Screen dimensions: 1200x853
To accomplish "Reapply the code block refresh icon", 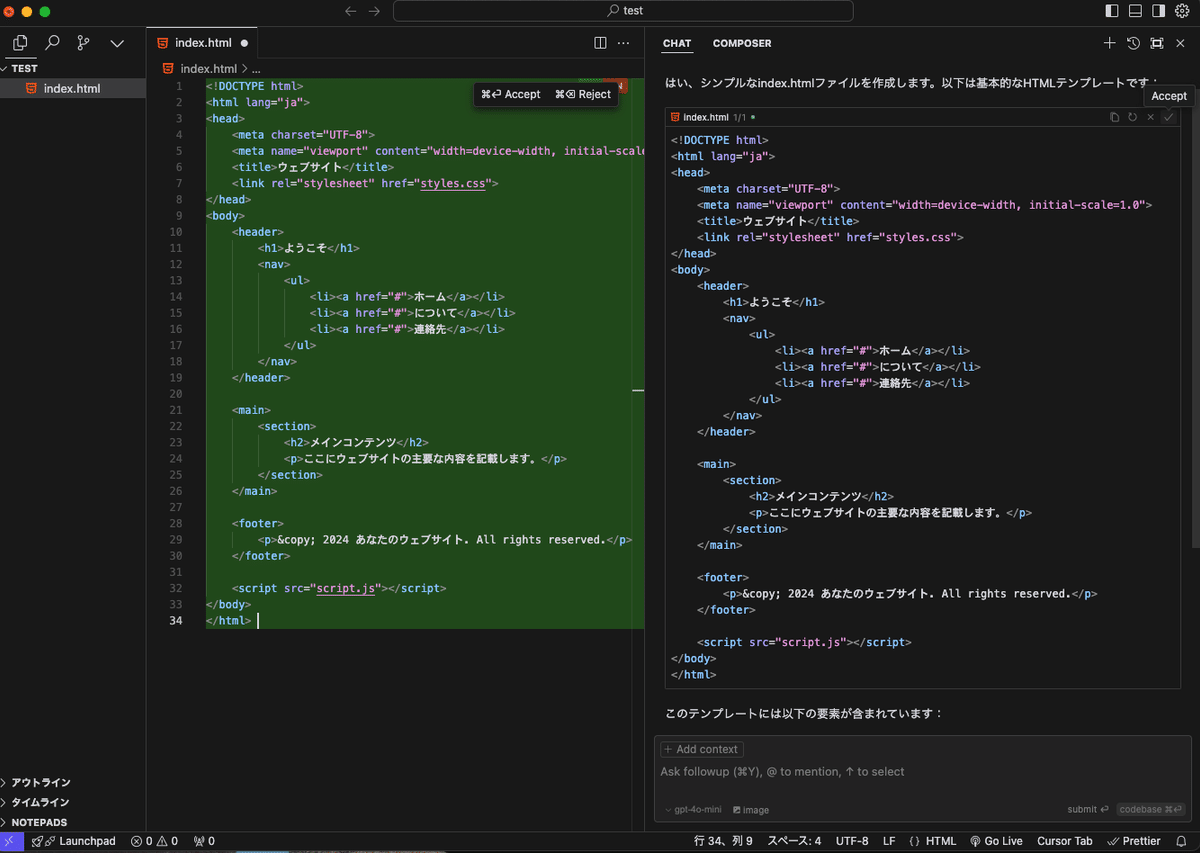I will click(x=1133, y=117).
